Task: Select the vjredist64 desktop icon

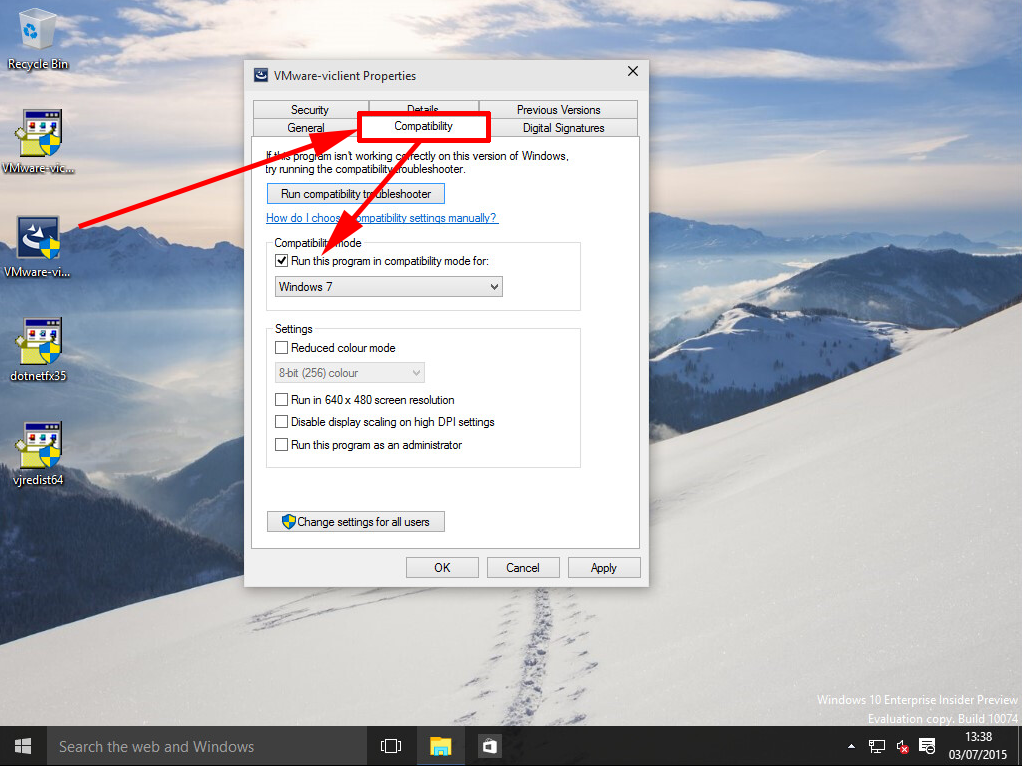Action: [x=39, y=454]
